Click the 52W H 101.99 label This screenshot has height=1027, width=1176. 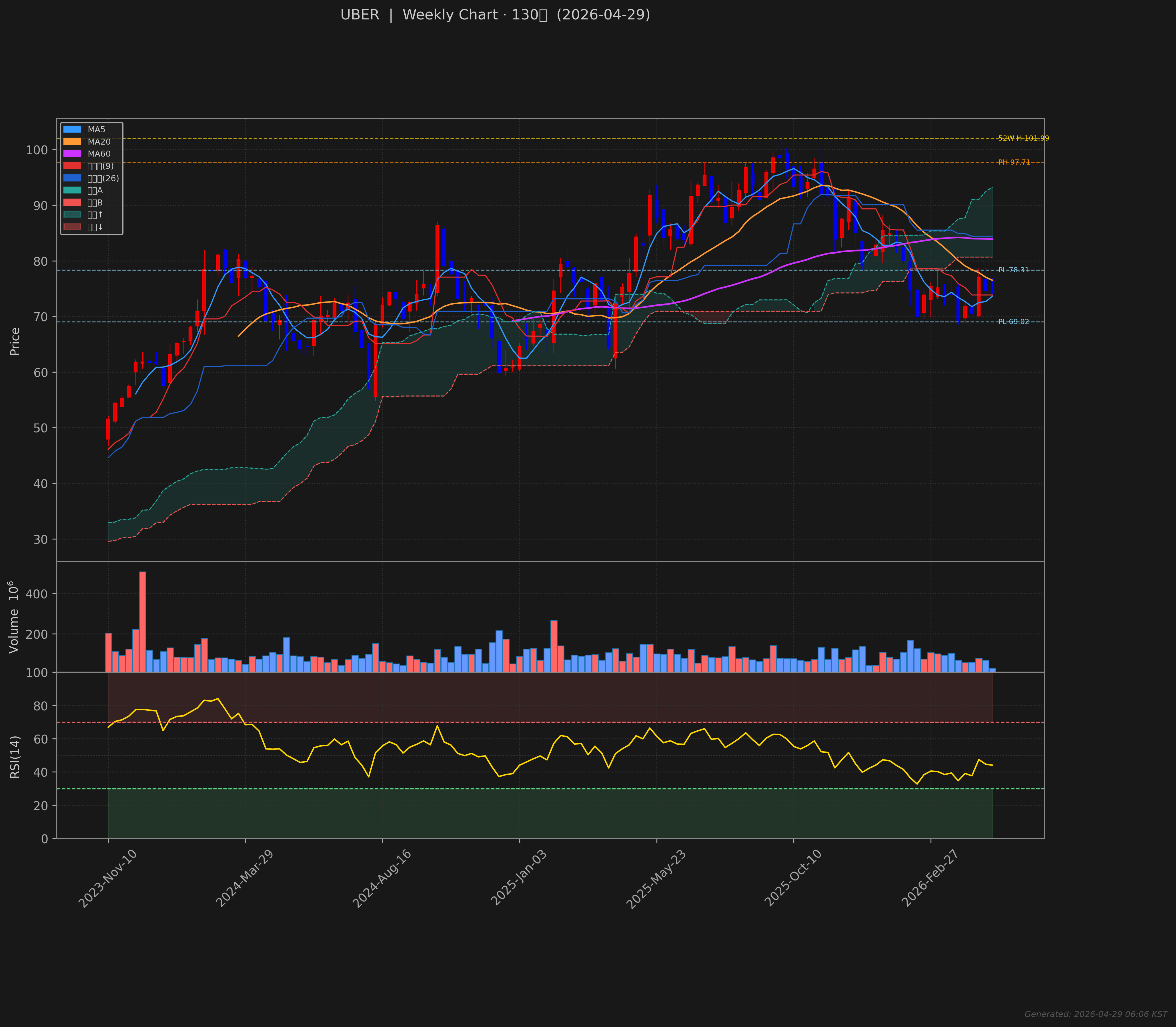click(1023, 138)
